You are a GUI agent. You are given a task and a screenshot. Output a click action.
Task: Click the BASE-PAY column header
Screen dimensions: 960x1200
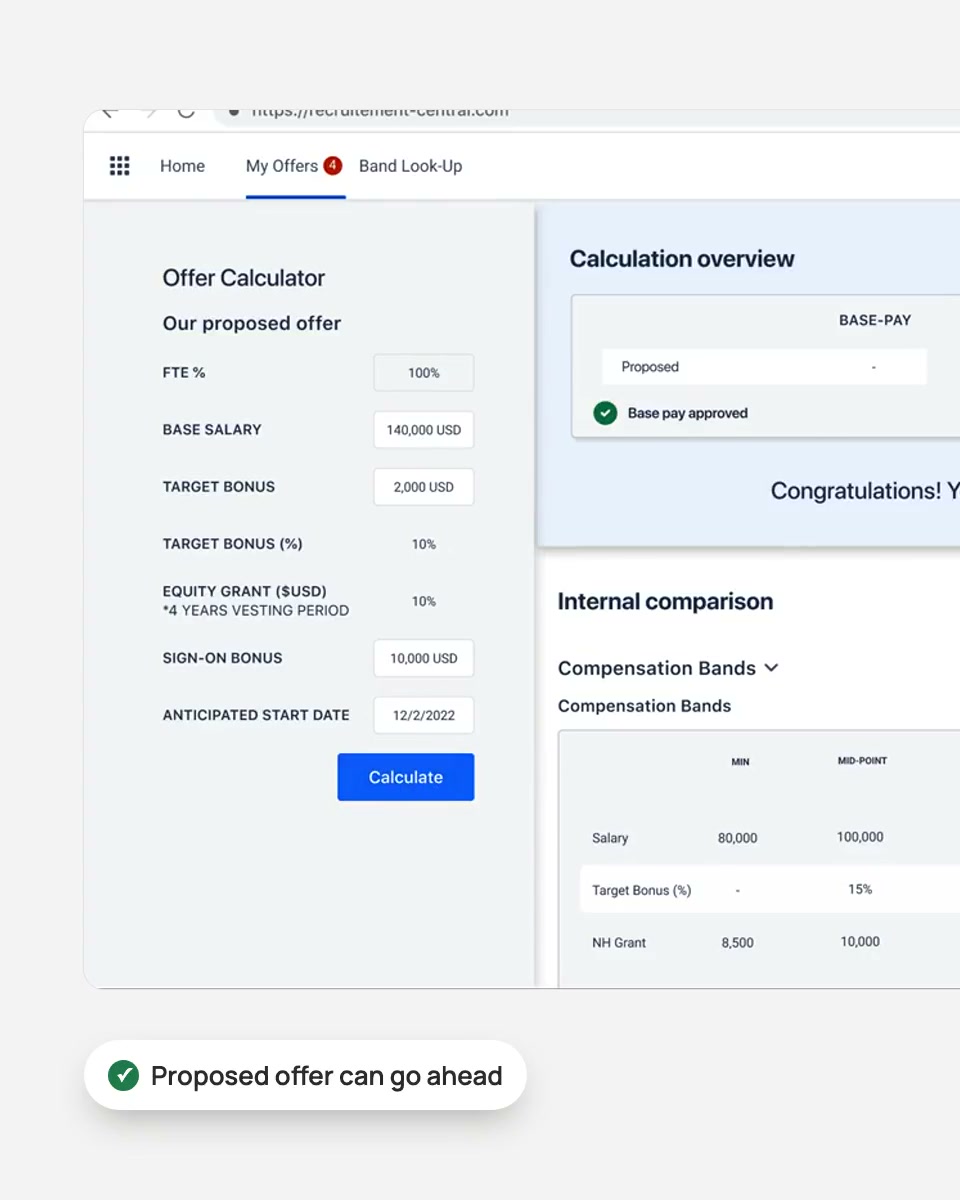[875, 321]
